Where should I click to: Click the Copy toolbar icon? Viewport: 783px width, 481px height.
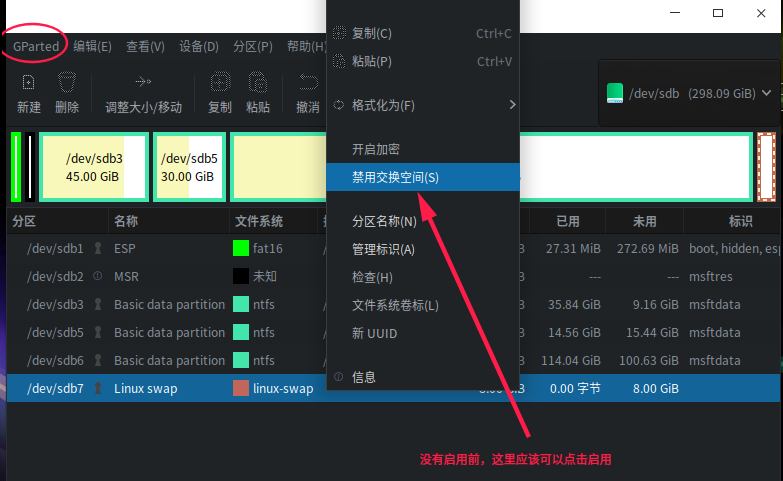pos(220,82)
